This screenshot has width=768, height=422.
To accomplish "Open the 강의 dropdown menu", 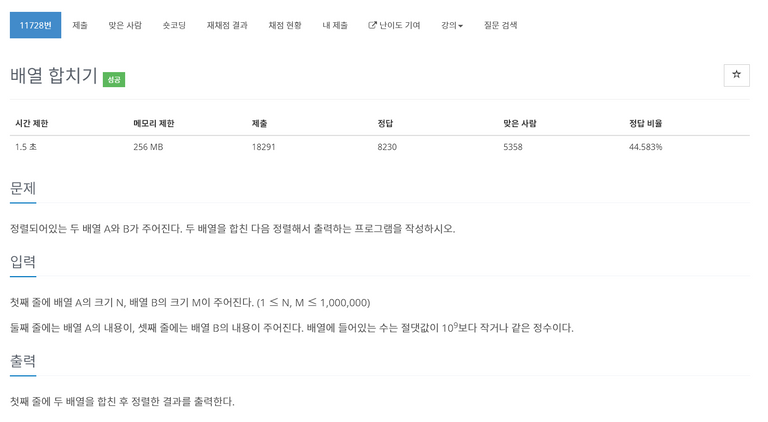I will pos(452,25).
